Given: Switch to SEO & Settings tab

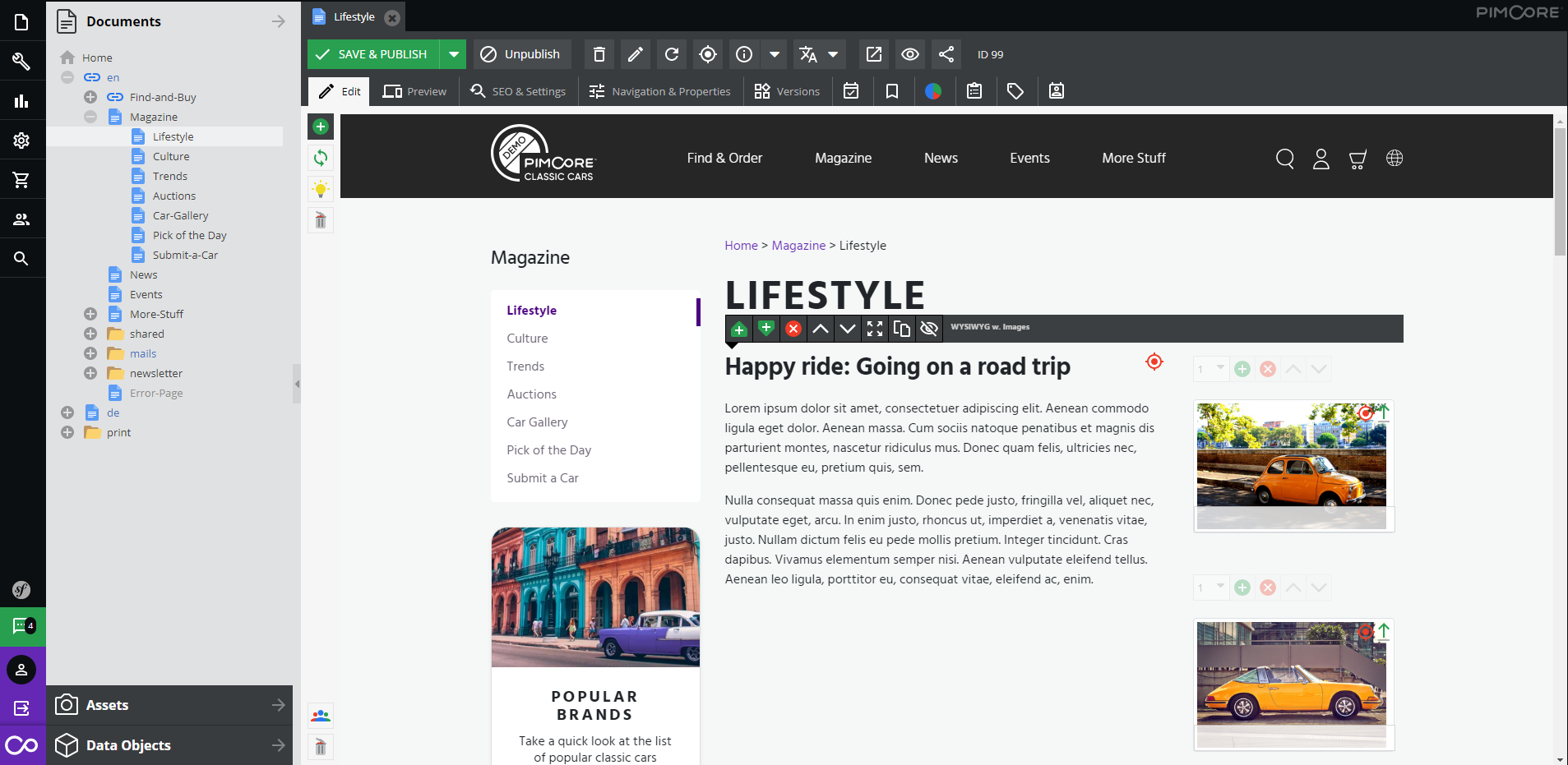Looking at the screenshot, I should 518,91.
